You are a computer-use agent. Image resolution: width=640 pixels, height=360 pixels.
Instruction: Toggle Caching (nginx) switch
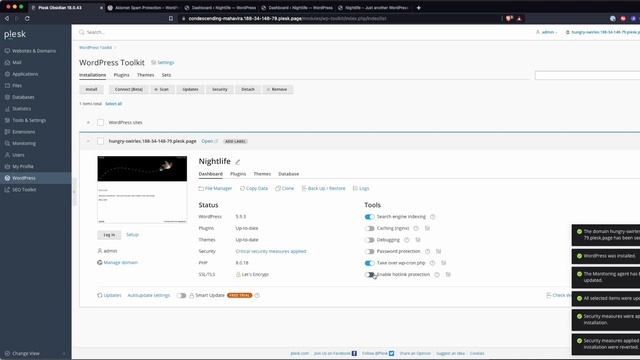(369, 228)
